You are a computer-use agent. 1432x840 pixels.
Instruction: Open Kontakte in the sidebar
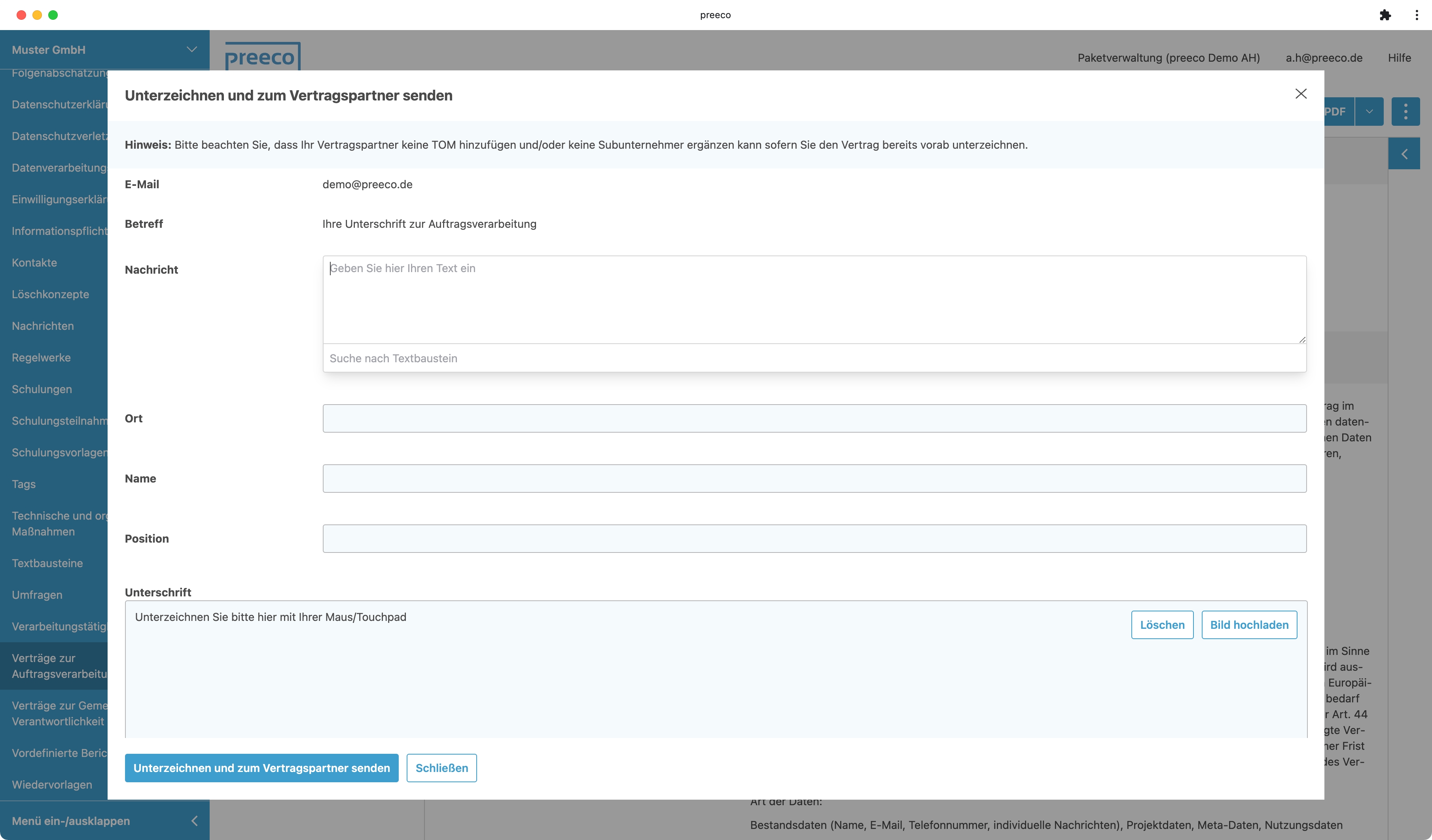pos(35,262)
